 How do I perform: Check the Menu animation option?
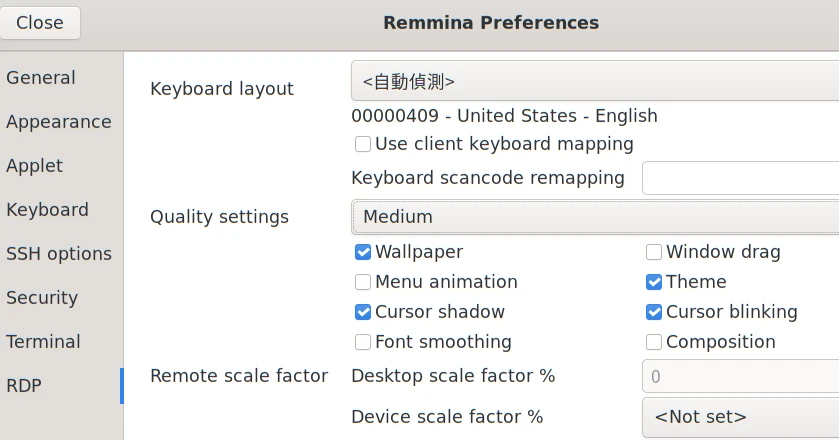tap(363, 282)
